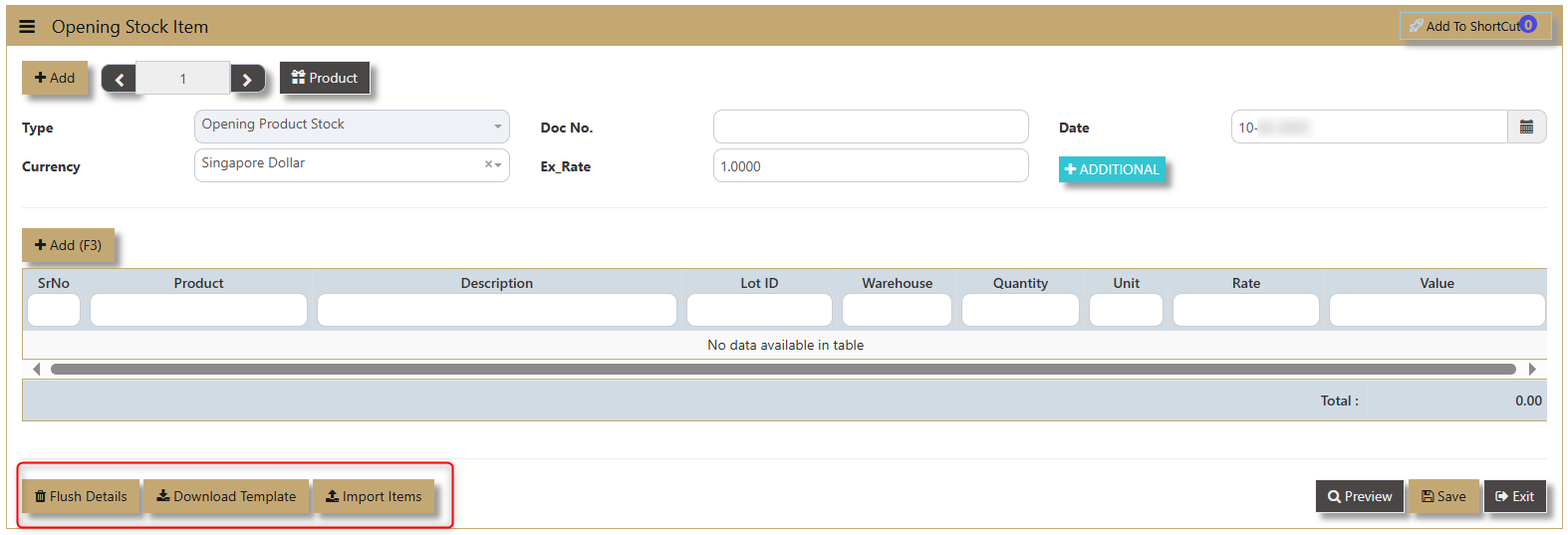Open the hamburger menu icon

coord(27,27)
